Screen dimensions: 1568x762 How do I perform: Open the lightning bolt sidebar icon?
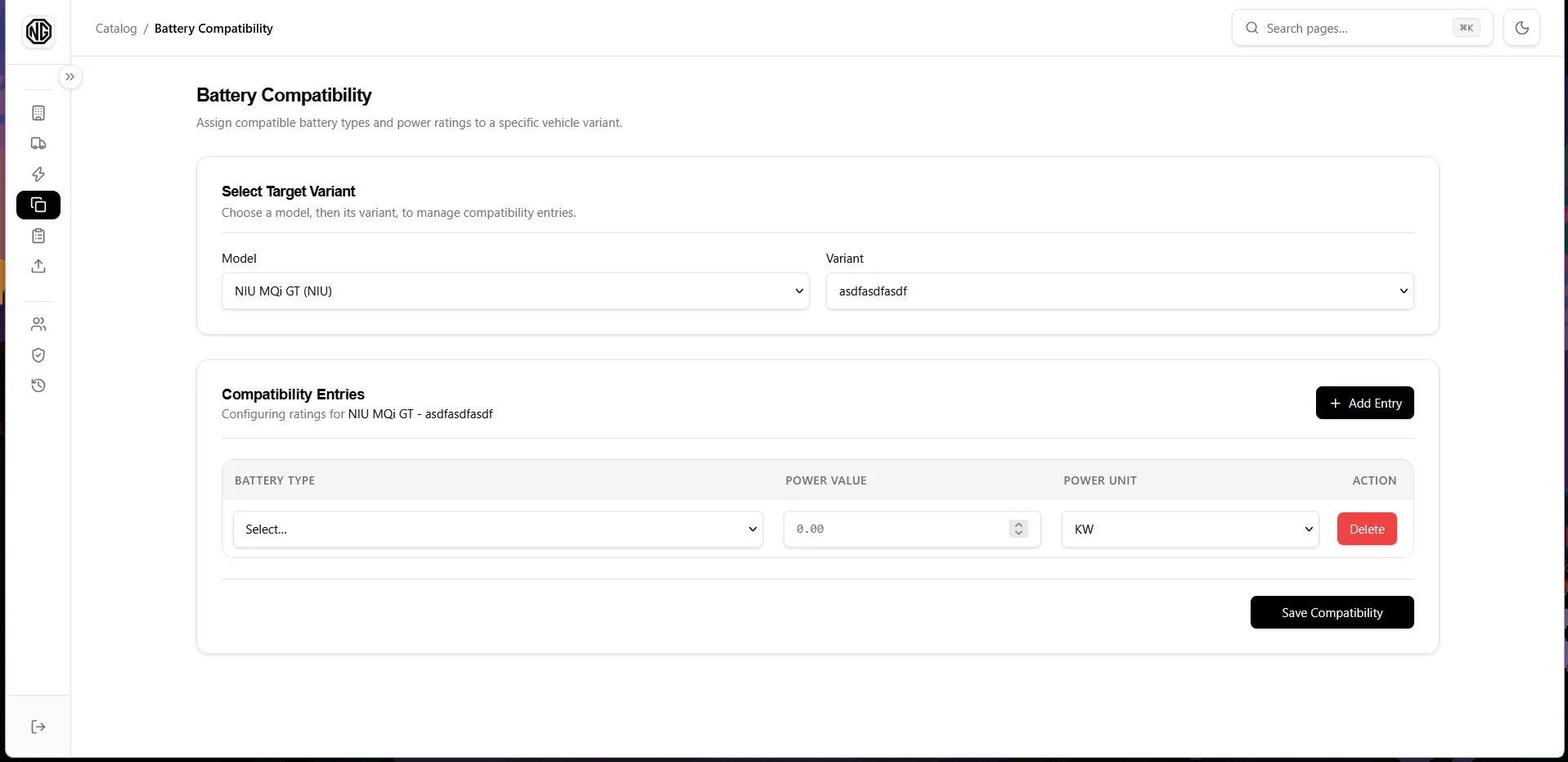coord(38,174)
